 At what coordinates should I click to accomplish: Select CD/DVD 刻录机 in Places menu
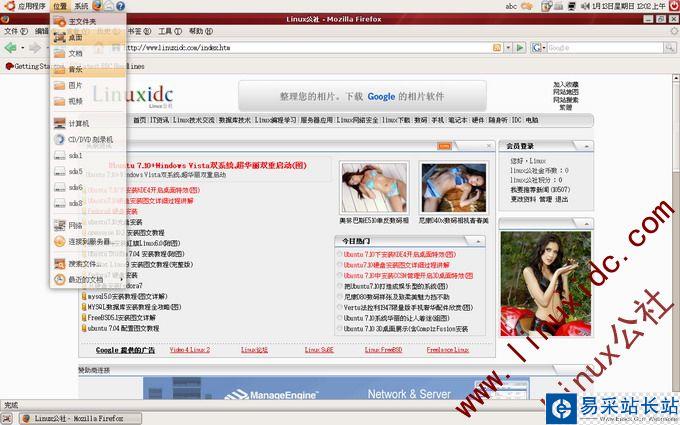coord(88,139)
